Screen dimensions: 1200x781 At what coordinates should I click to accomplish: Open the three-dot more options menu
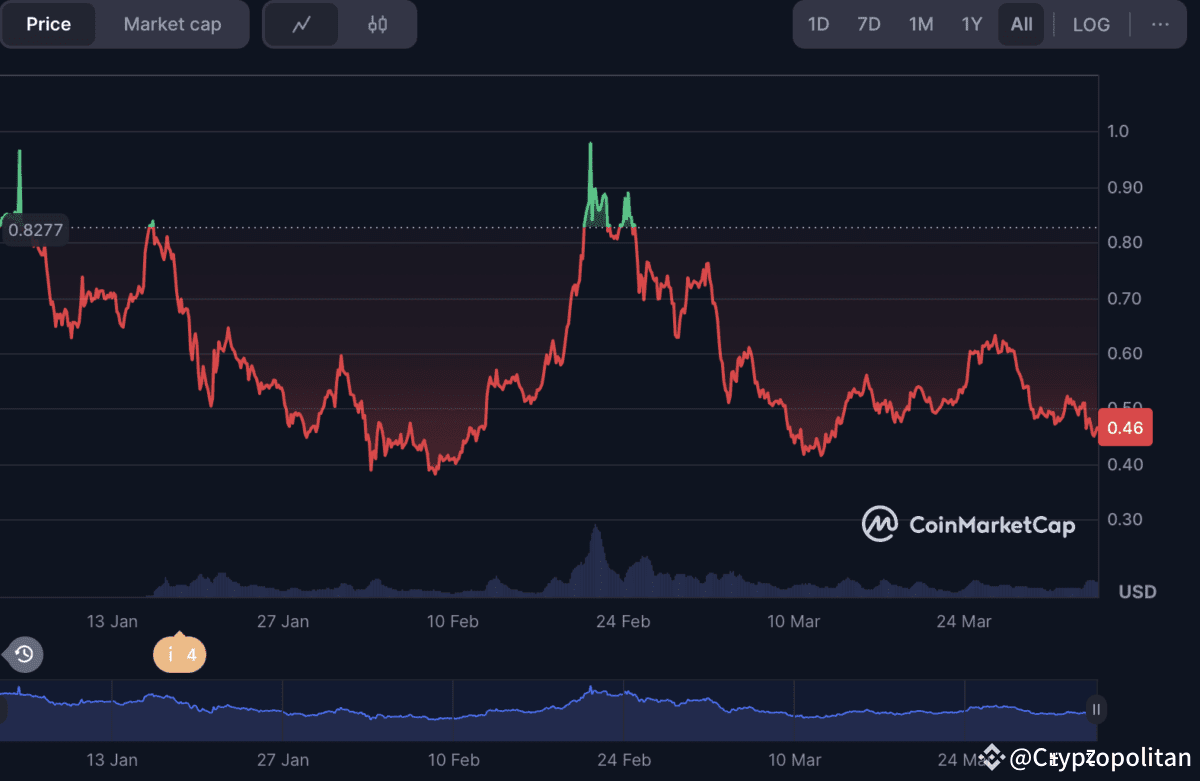[x=1160, y=24]
